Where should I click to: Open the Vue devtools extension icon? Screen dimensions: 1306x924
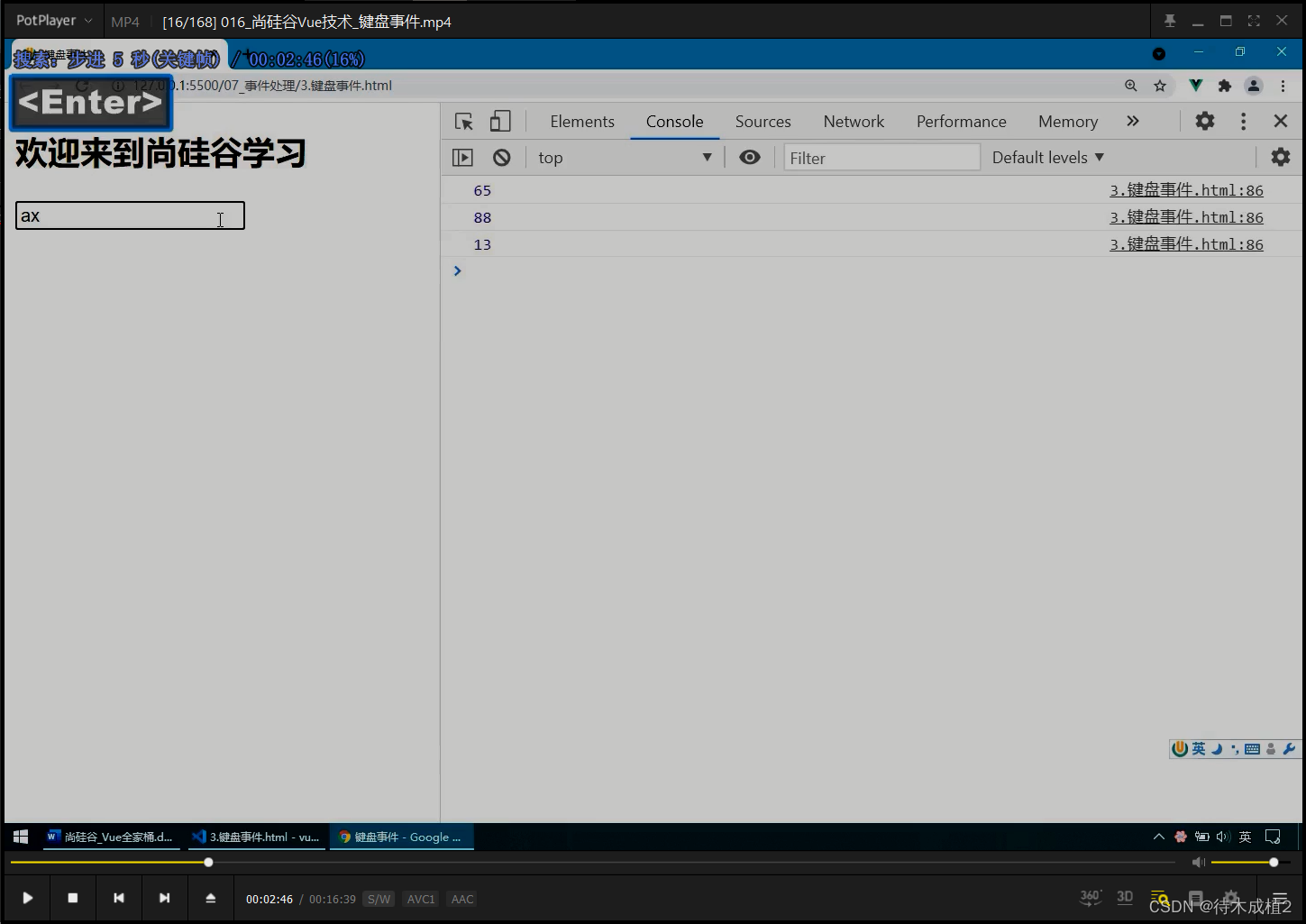click(1196, 86)
